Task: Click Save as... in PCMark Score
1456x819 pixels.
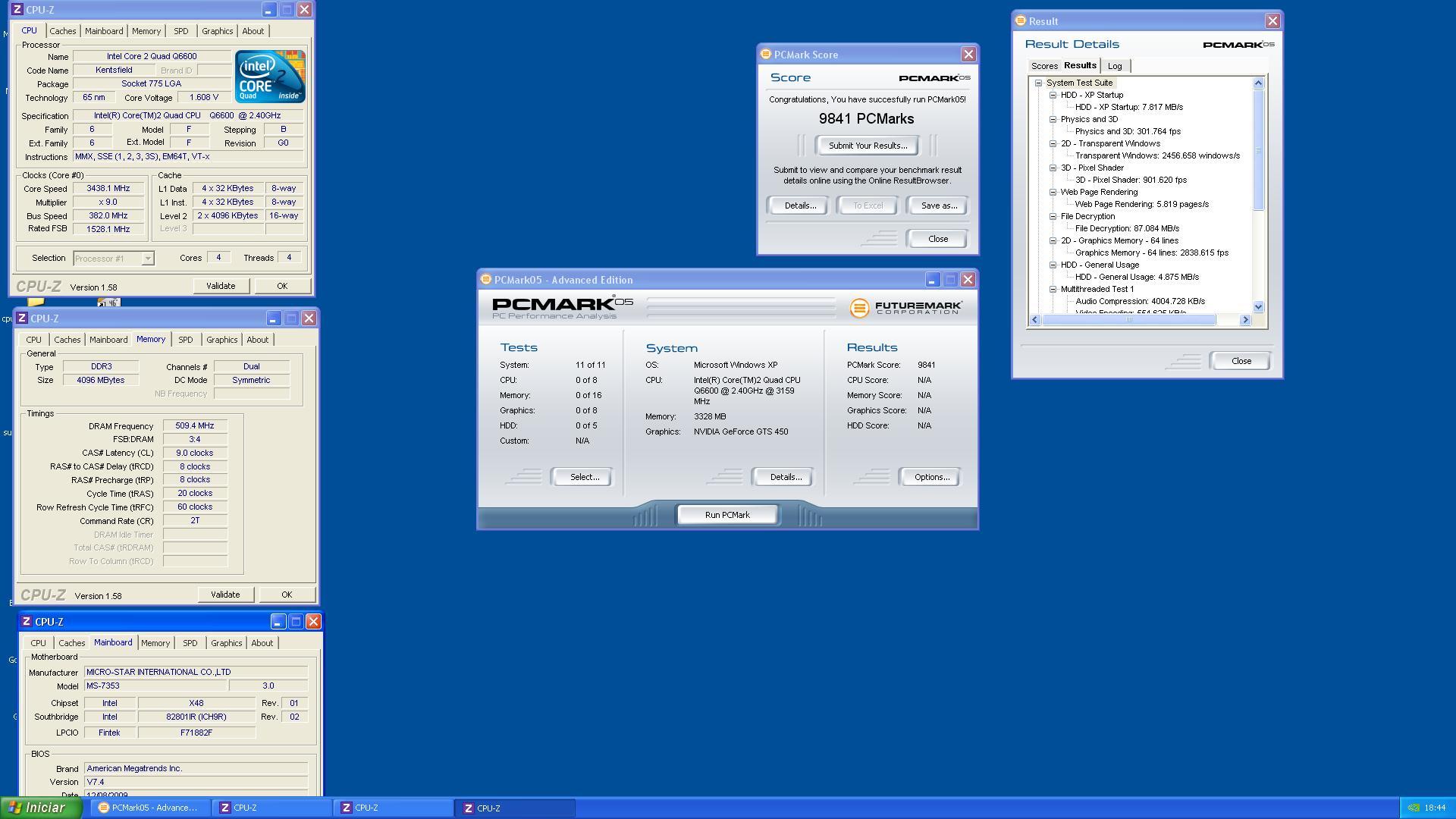Action: (938, 206)
